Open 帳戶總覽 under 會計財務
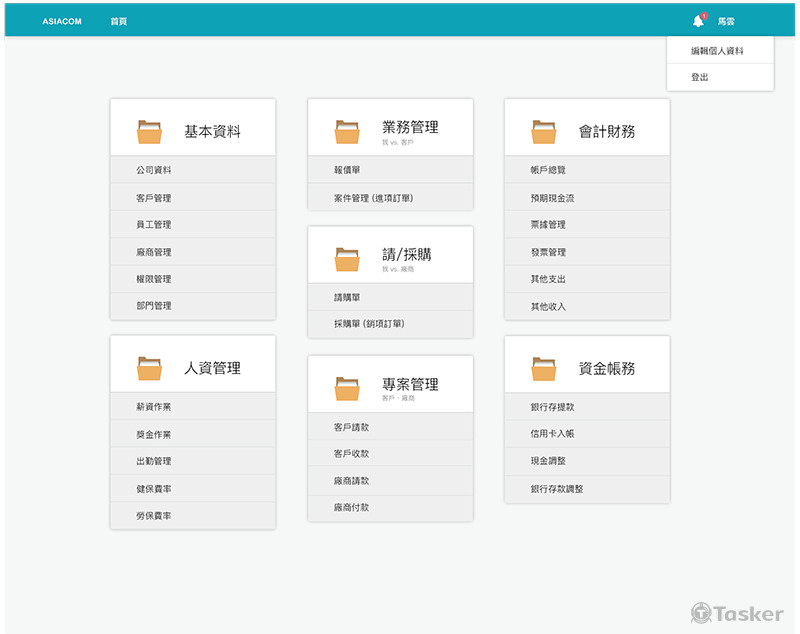This screenshot has height=634, width=800. click(548, 170)
